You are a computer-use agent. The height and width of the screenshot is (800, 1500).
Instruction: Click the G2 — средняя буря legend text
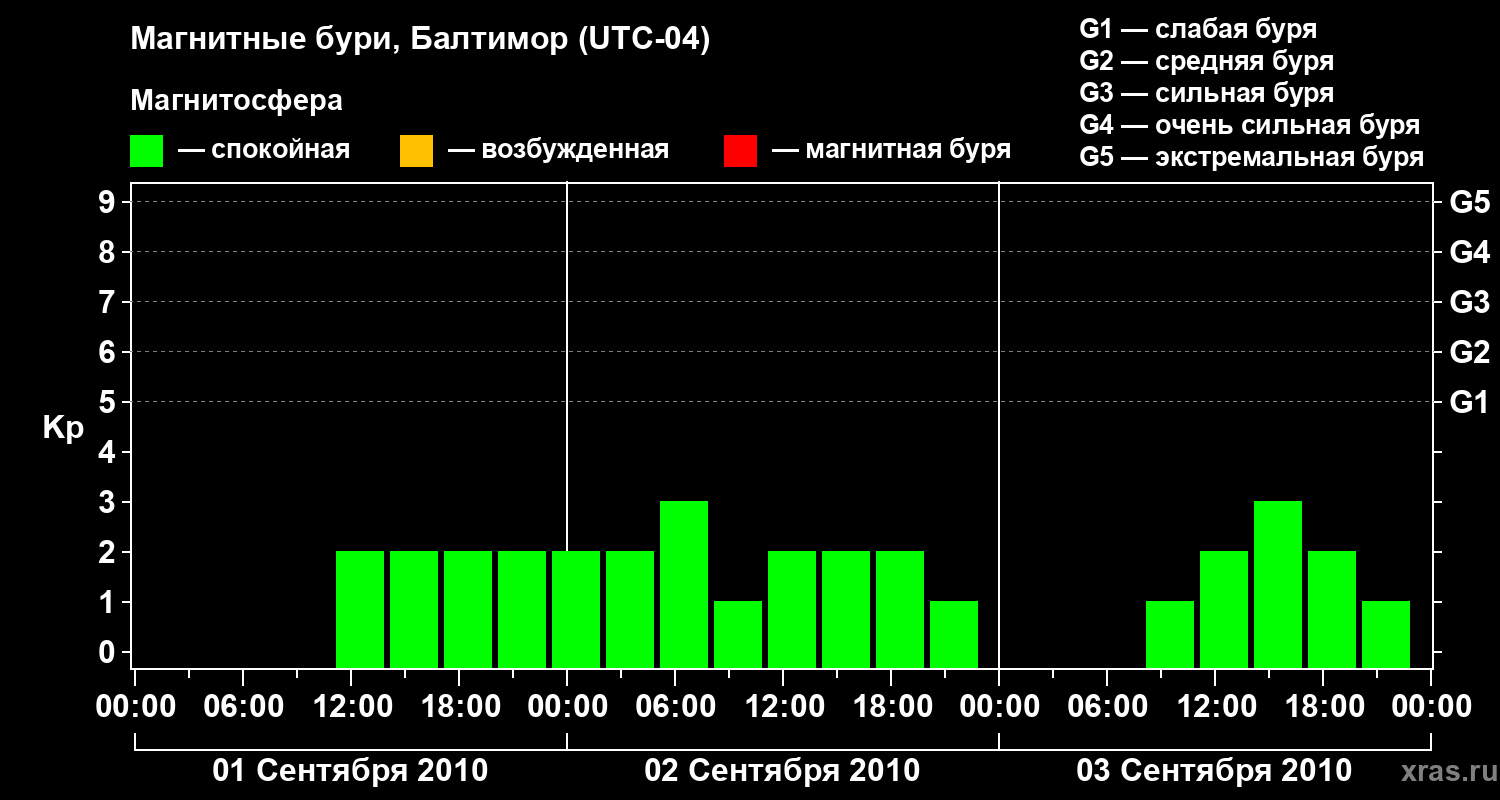[x=1207, y=61]
